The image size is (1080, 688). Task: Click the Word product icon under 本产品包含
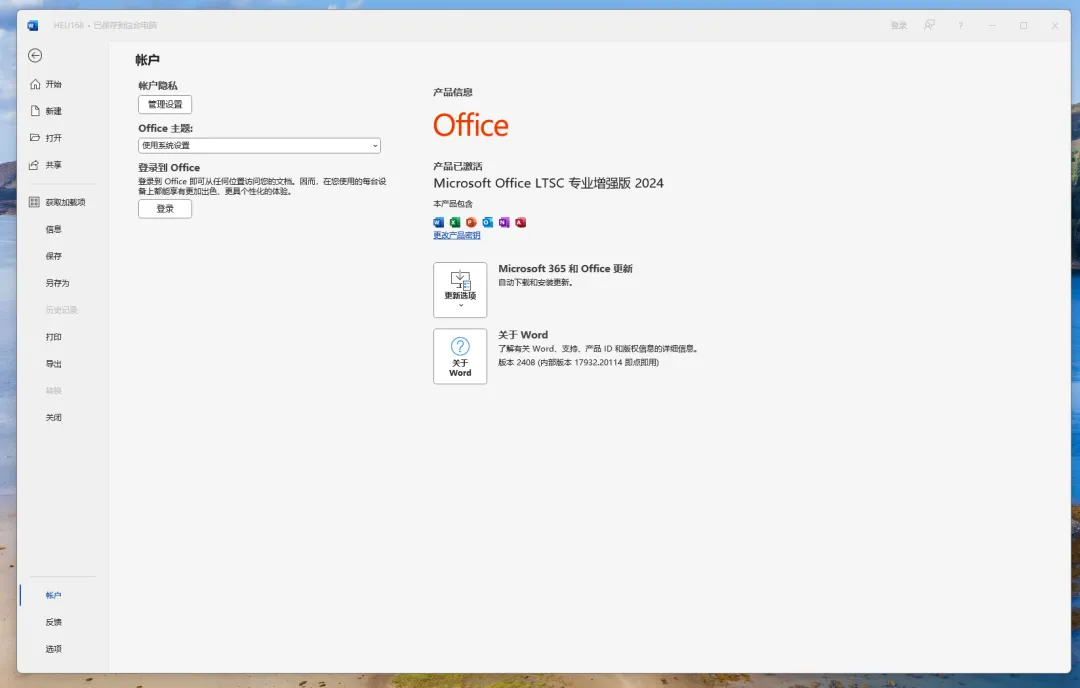click(439, 222)
